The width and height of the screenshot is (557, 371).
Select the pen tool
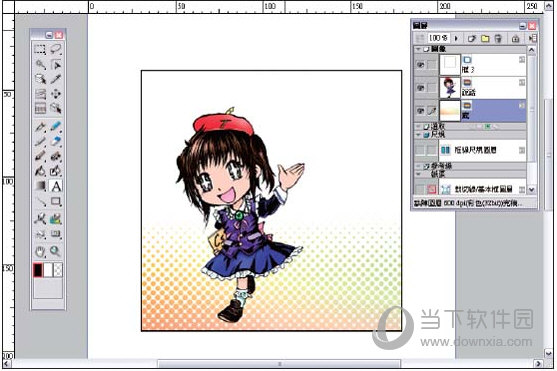tap(40, 127)
